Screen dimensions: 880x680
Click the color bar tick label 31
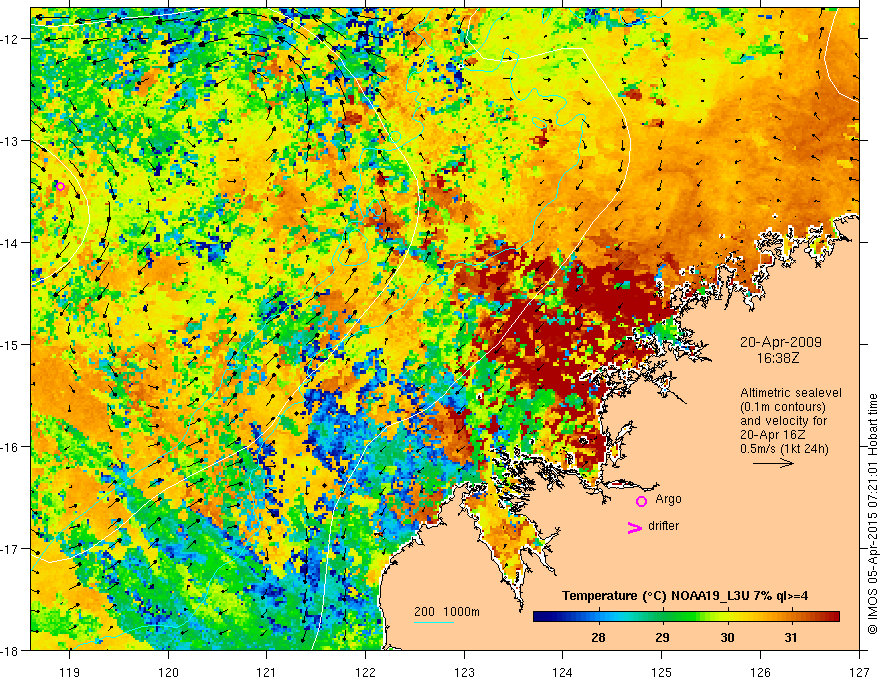coord(791,637)
